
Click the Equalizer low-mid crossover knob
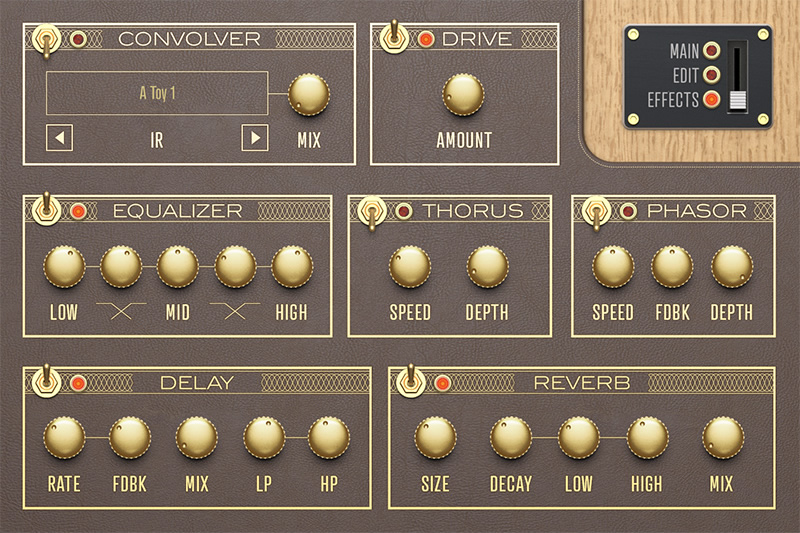point(121,267)
